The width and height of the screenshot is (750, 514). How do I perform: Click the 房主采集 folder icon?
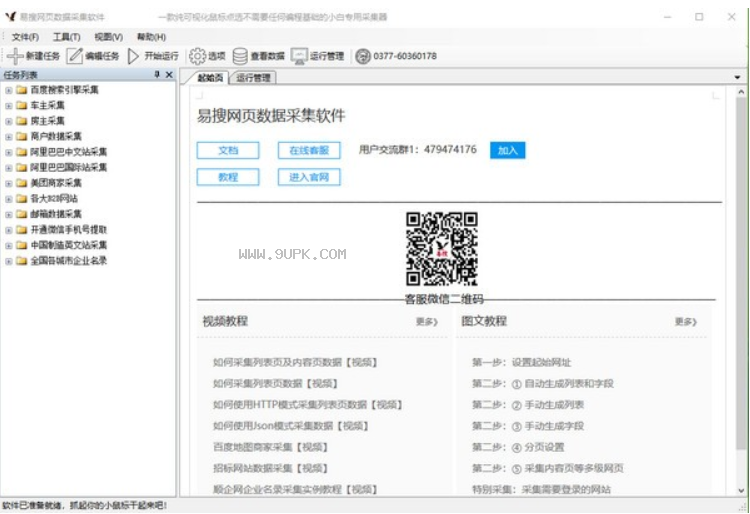(x=22, y=121)
